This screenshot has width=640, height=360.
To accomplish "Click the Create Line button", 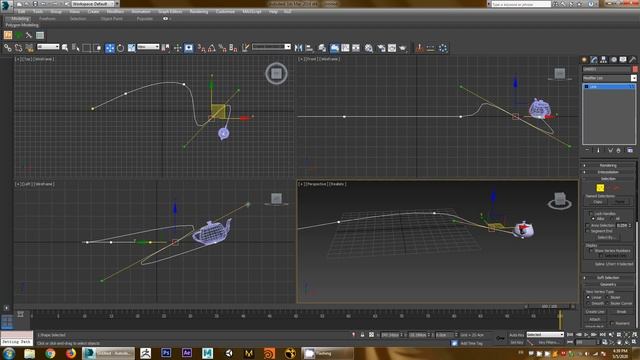I will [595, 312].
